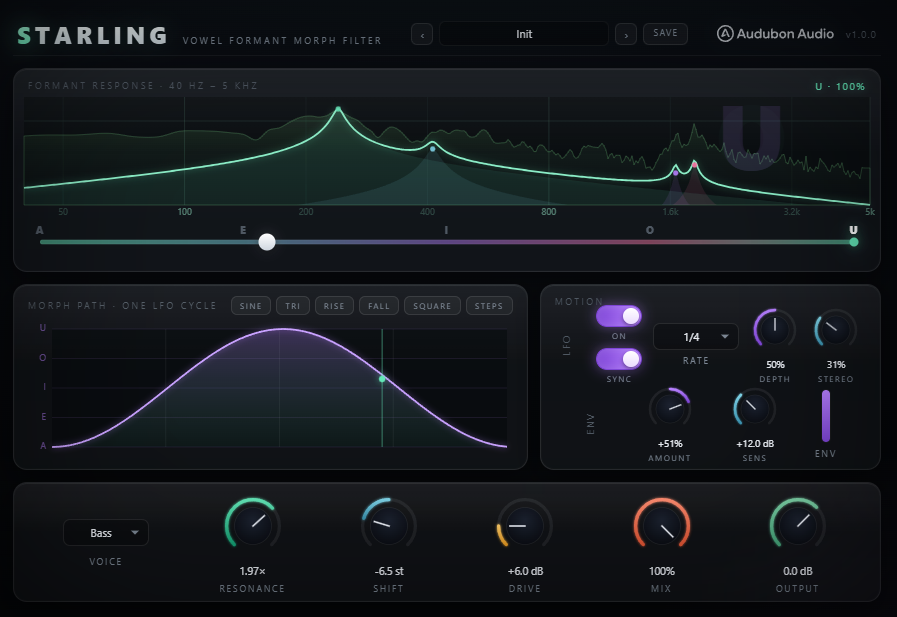This screenshot has height=617, width=897.
Task: Click the OUTPUT knob
Action: pyautogui.click(x=797, y=526)
